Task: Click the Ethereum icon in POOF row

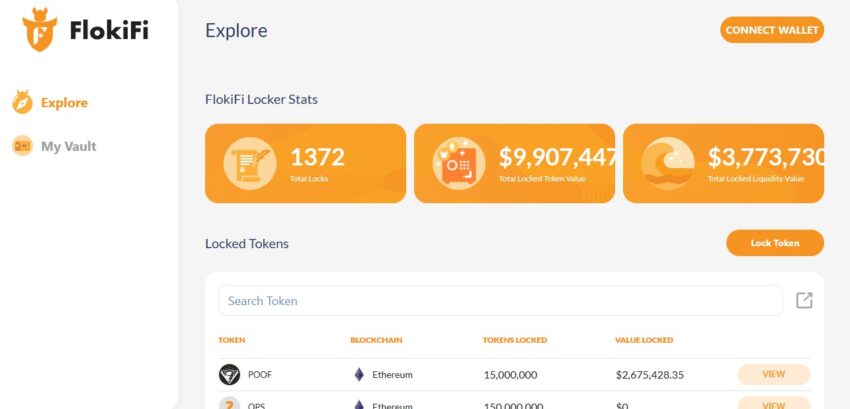Action: [359, 374]
